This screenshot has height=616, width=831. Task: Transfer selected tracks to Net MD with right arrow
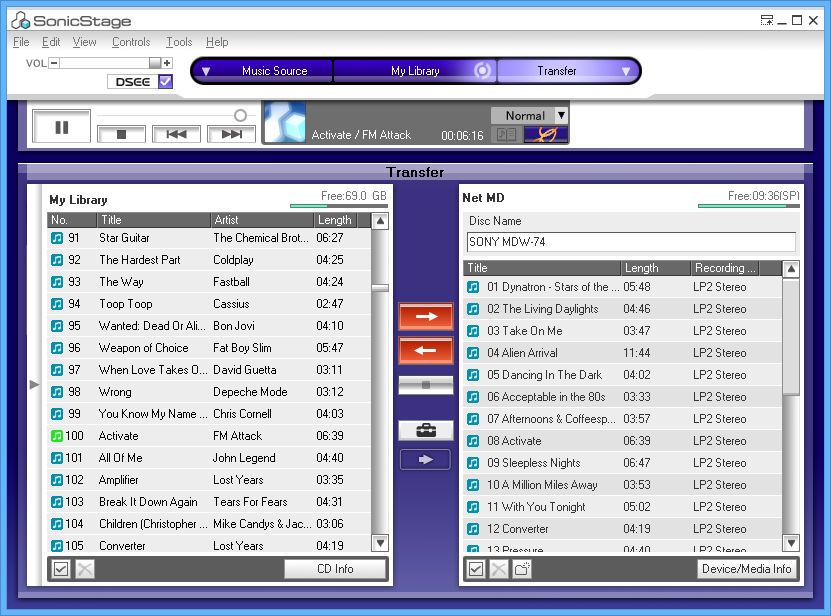[x=426, y=316]
